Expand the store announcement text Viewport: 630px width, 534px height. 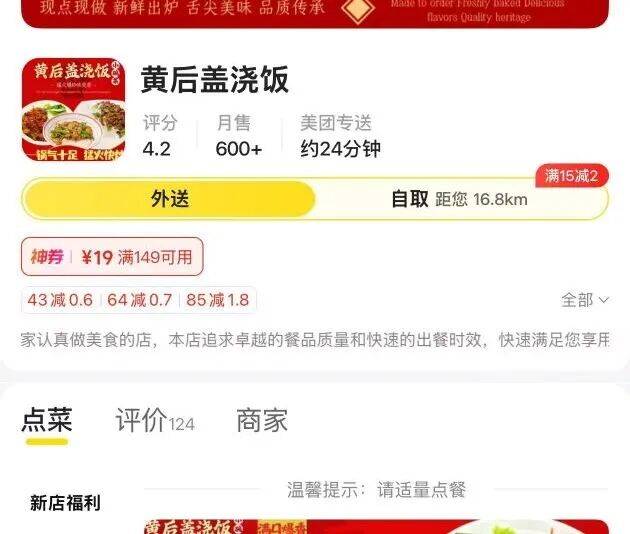[x=315, y=340]
